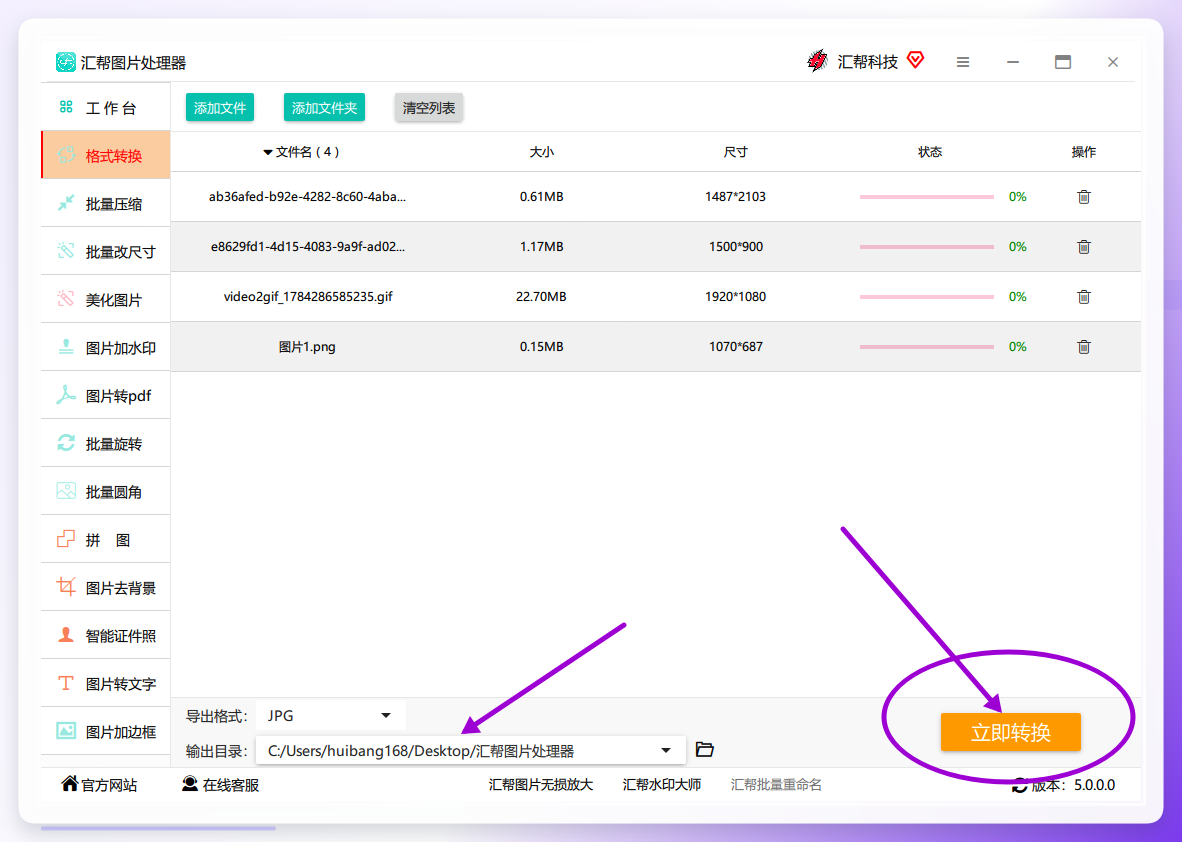This screenshot has width=1182, height=842.
Task: Expand the 导出格式 JPG dropdown
Action: [331, 715]
